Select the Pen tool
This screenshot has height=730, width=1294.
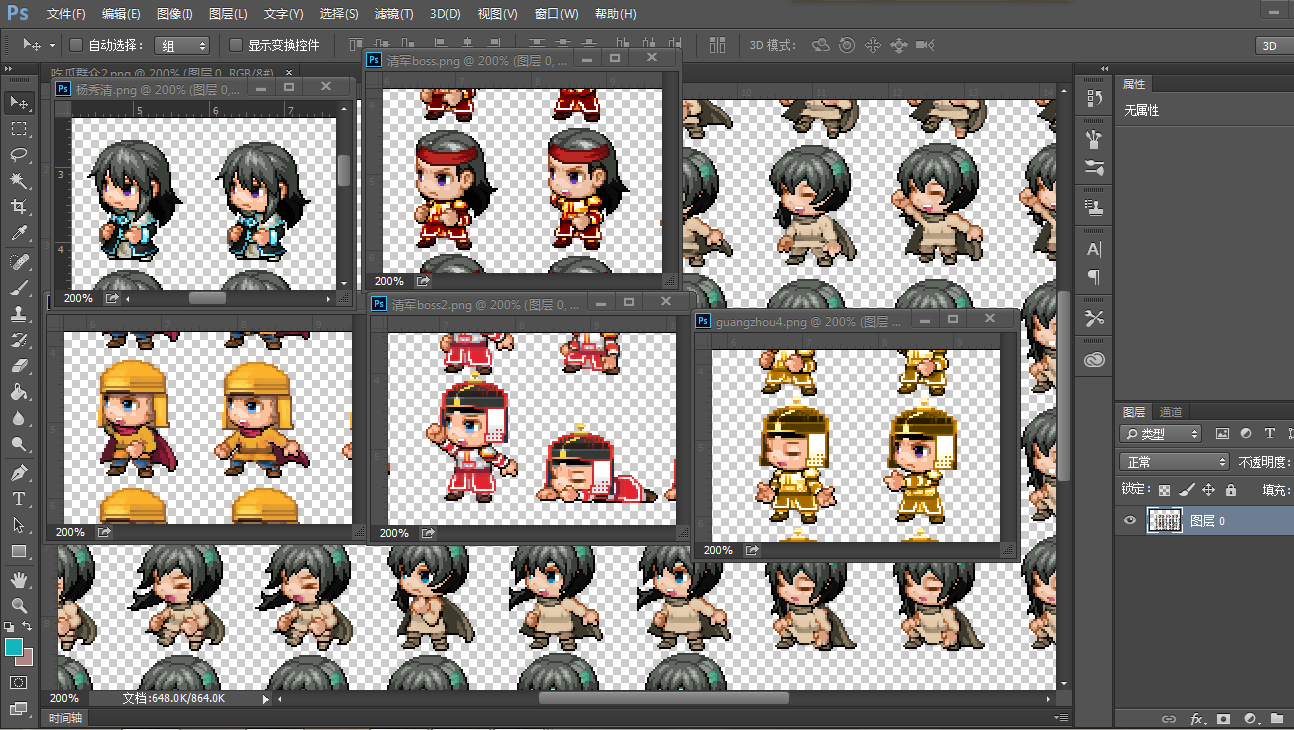pyautogui.click(x=19, y=473)
